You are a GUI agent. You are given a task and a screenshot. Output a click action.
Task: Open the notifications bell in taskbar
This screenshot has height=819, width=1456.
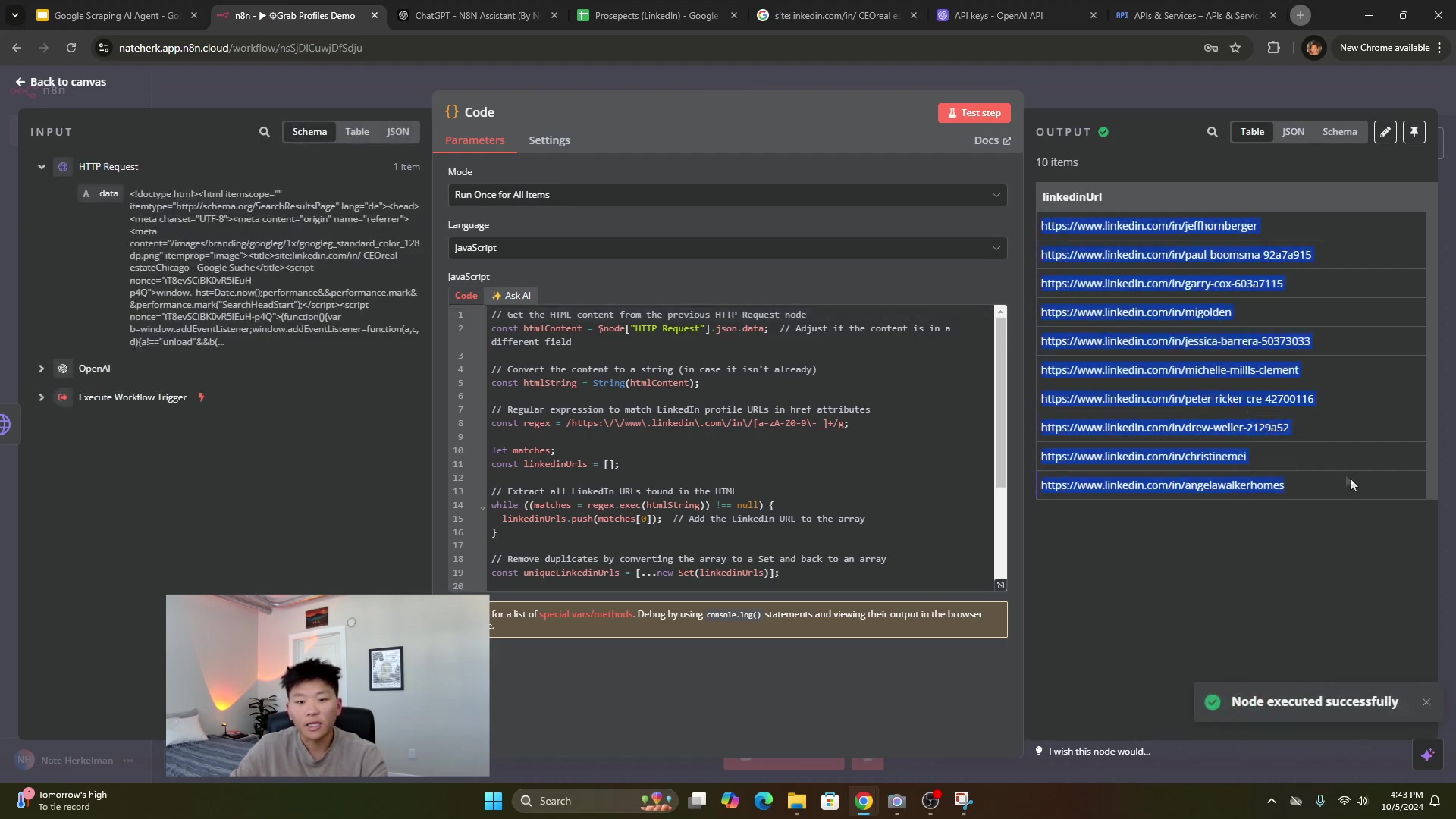(x=1435, y=801)
